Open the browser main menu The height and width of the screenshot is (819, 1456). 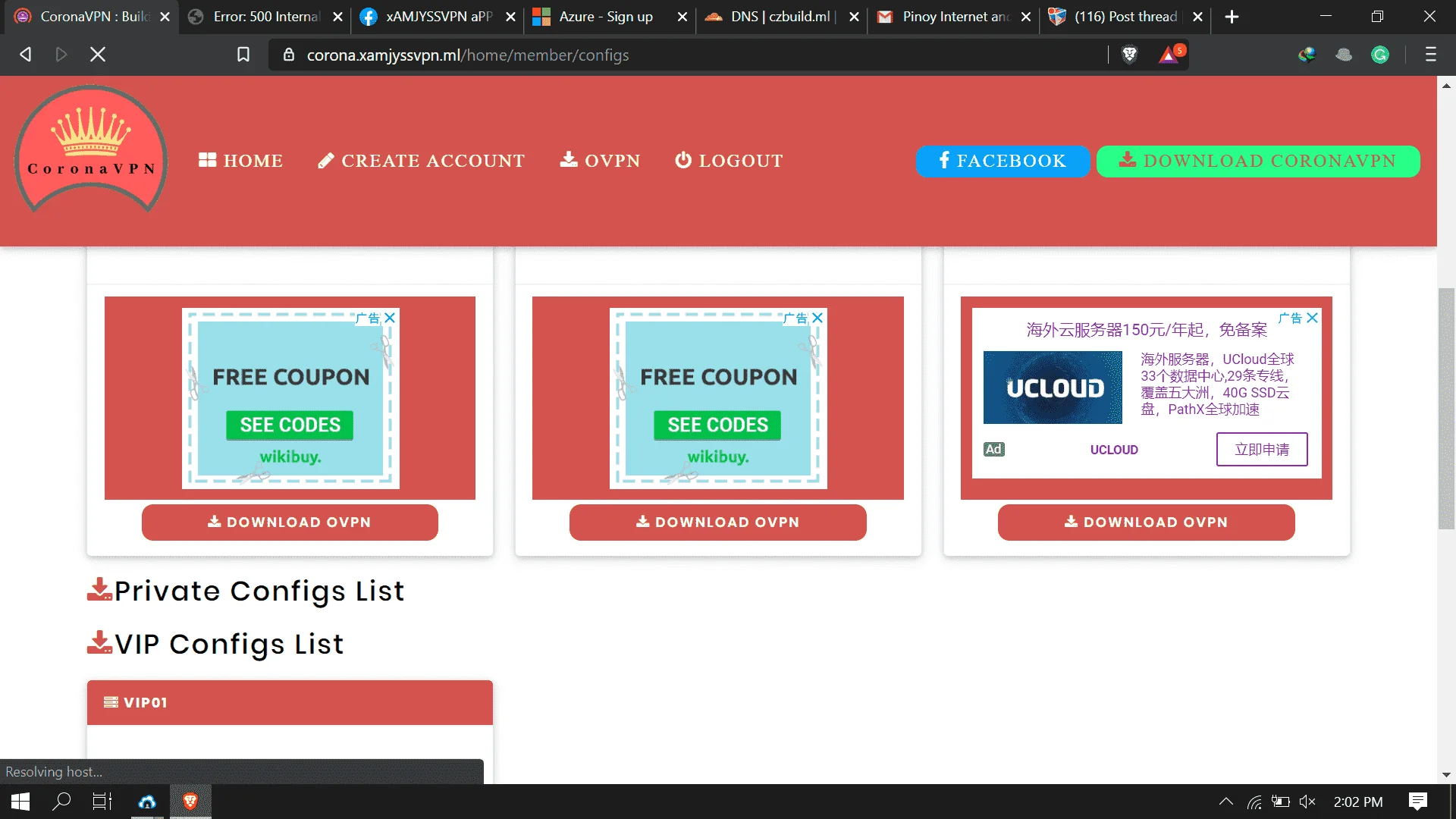1431,55
